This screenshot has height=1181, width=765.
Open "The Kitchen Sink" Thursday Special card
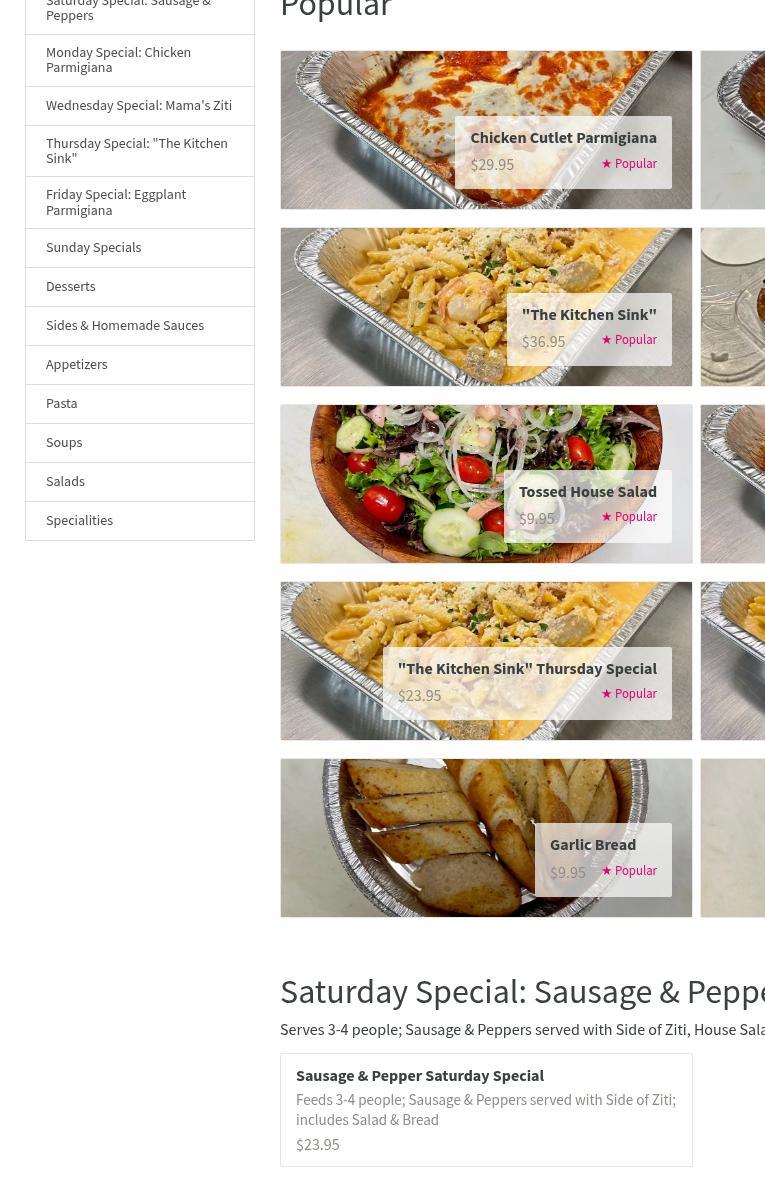(486, 661)
